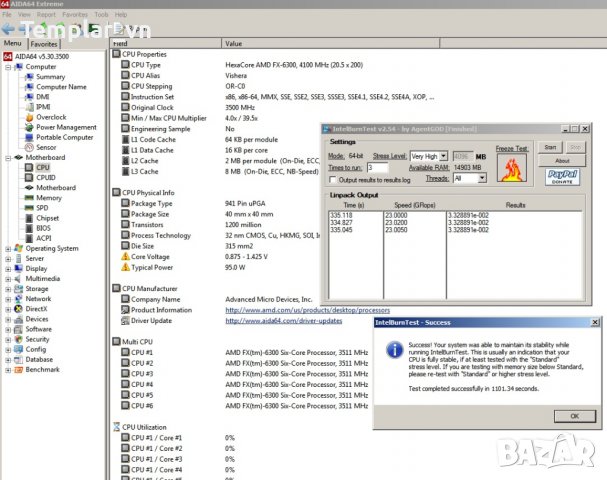This screenshot has height=480, width=607.
Task: Click the Typical Power warning icon
Action: coord(125,267)
